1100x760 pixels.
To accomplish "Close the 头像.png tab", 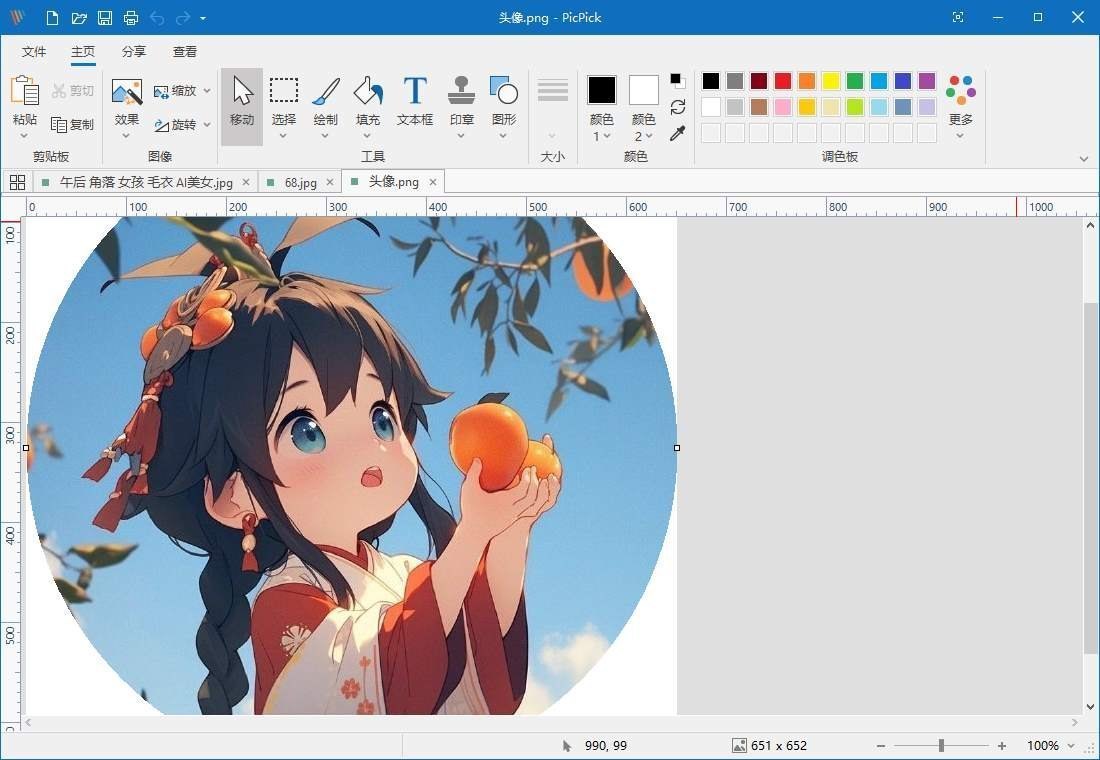I will (x=433, y=182).
